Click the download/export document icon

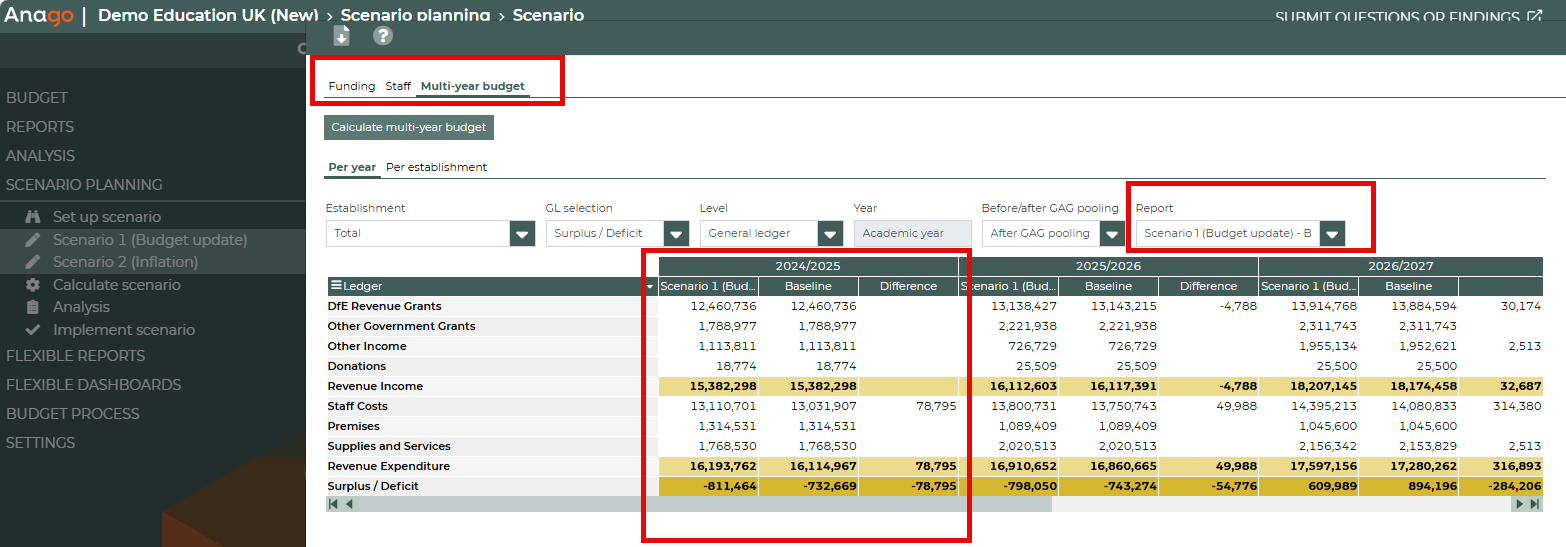tap(342, 36)
